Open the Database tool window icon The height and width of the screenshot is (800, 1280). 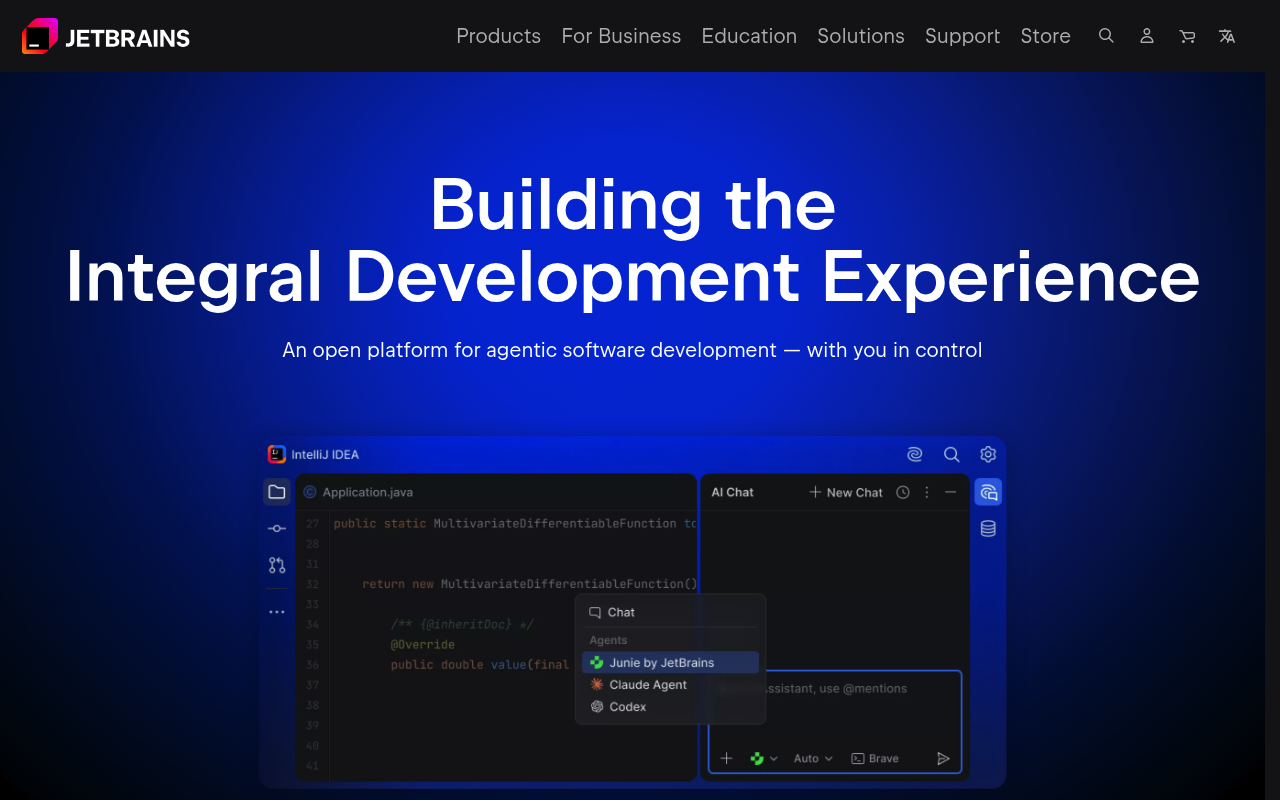(x=988, y=529)
